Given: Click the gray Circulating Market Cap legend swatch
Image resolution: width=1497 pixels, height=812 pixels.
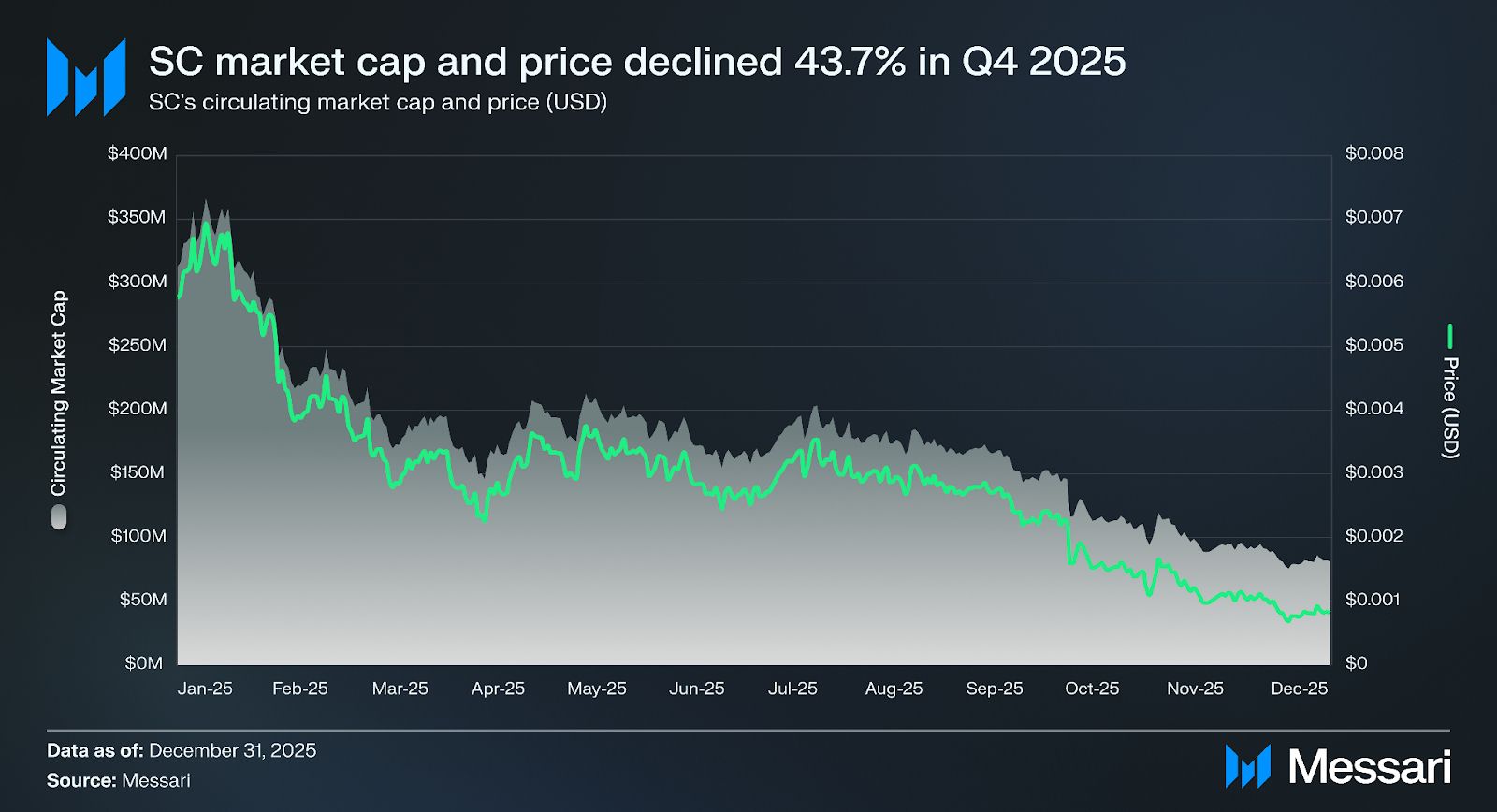Looking at the screenshot, I should click(x=59, y=517).
